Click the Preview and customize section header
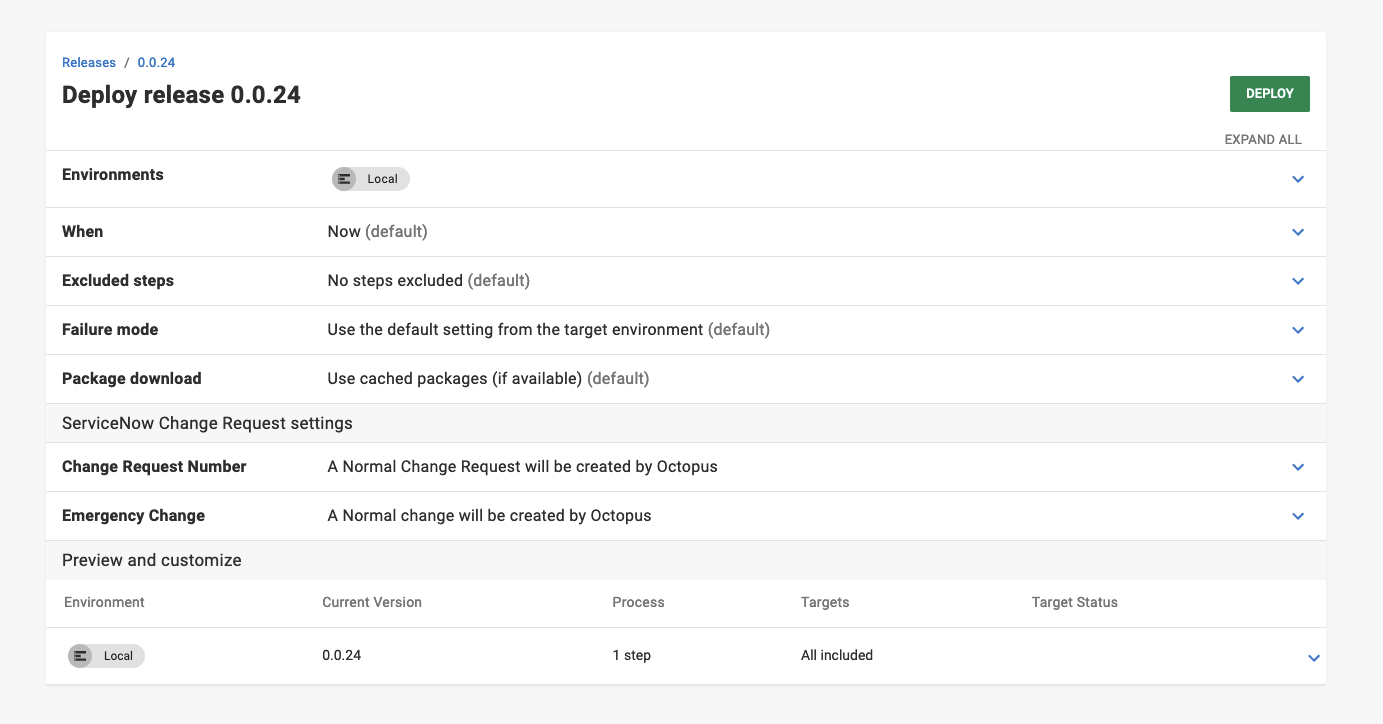The width and height of the screenshot is (1383, 724). [x=151, y=560]
